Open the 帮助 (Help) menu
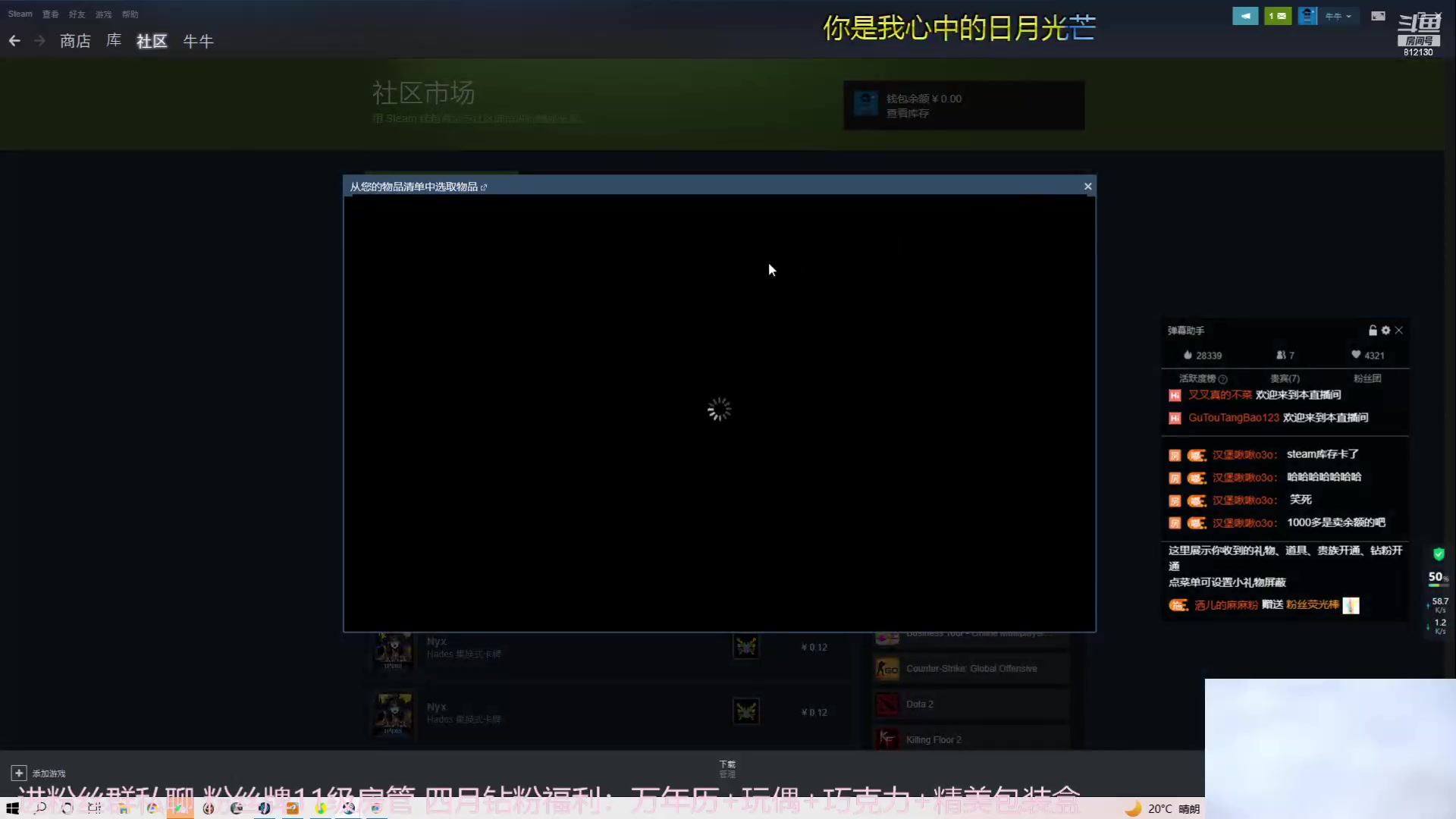1456x819 pixels. (x=130, y=14)
